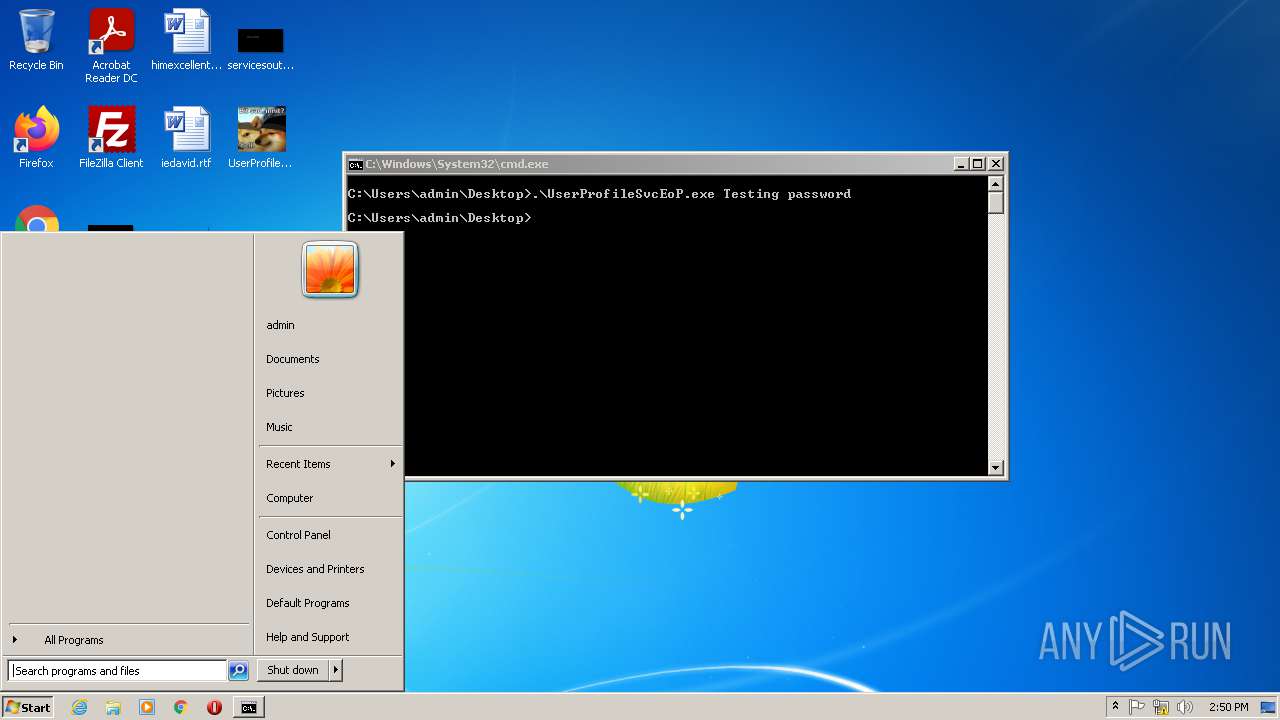Open Opera from the taskbar

click(214, 707)
